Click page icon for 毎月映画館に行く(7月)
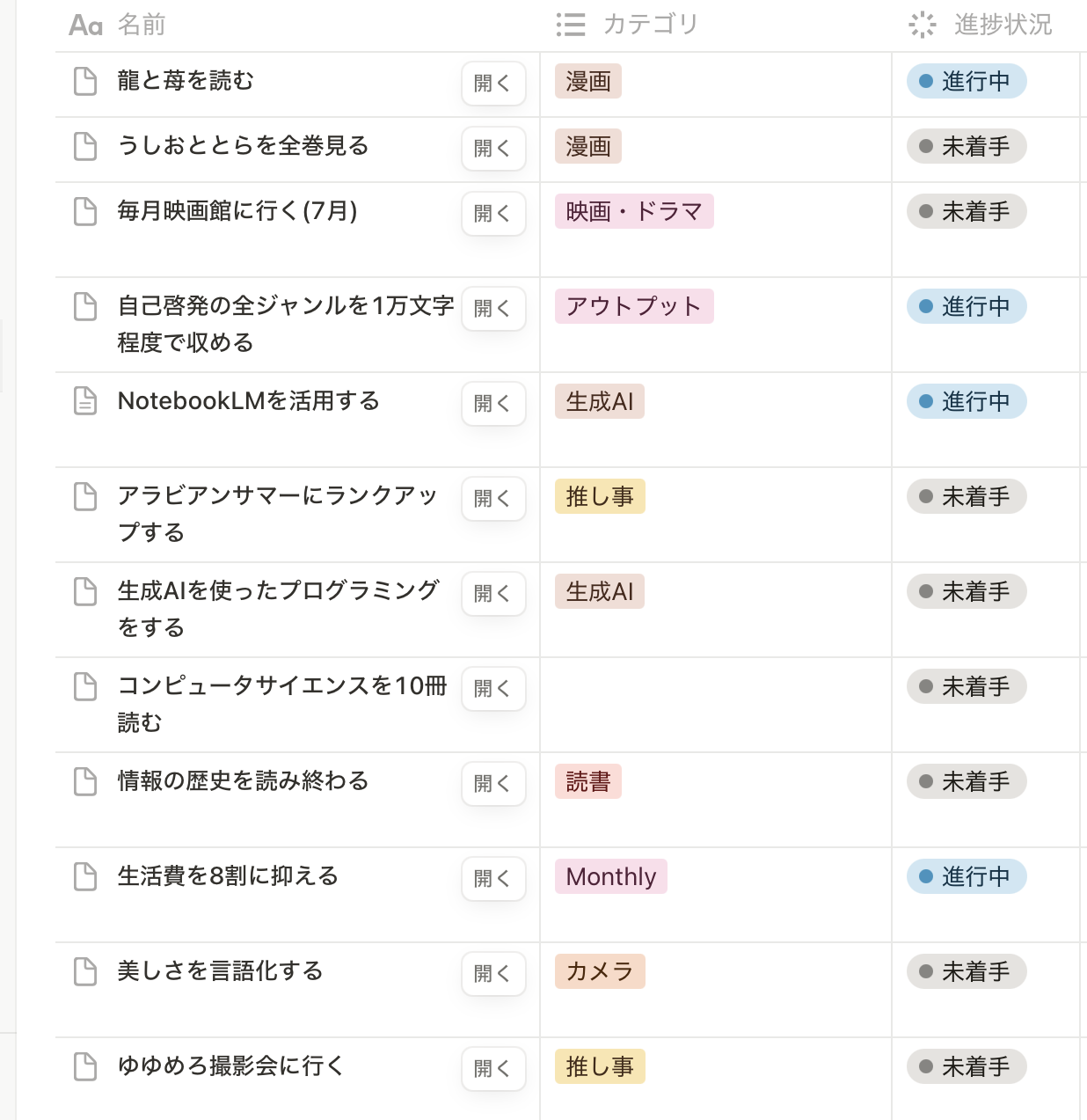 point(85,211)
